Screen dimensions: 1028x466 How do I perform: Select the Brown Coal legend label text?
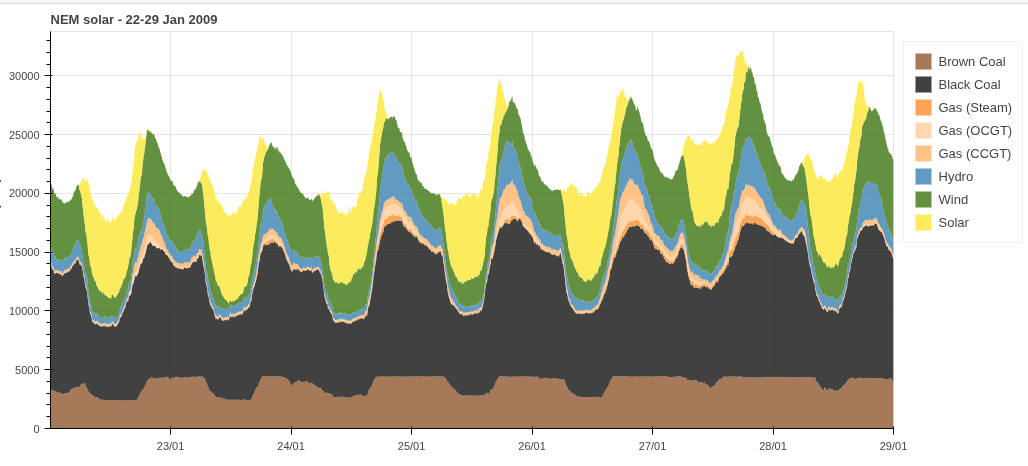[972, 62]
